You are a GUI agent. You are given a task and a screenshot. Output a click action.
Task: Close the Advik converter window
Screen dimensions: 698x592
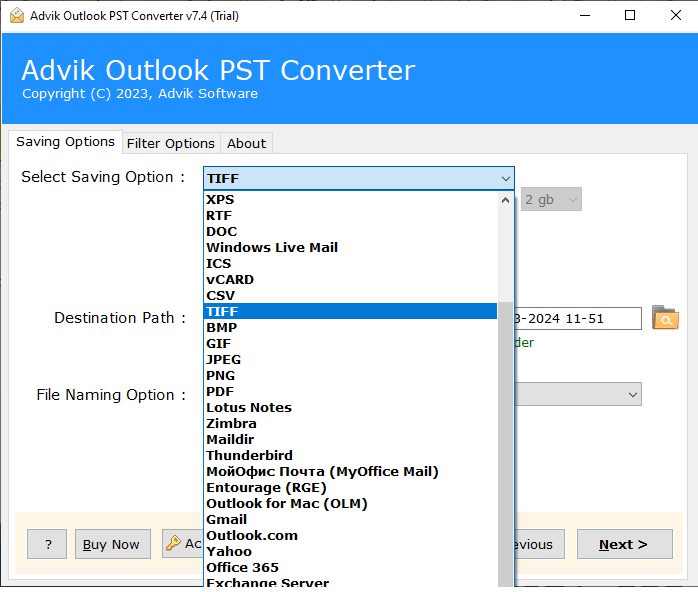(x=675, y=16)
